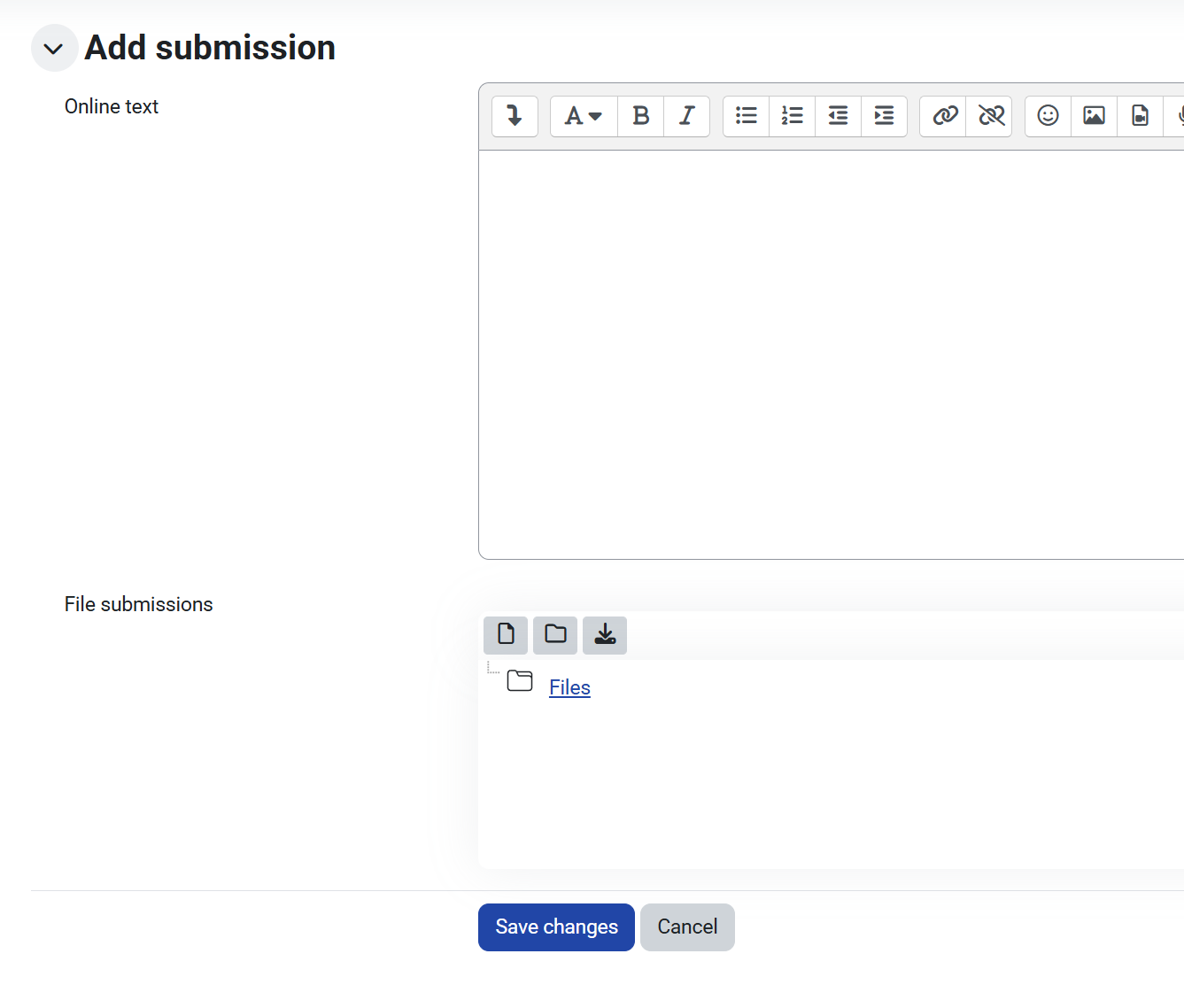Remove link with the unlink icon
Image resolution: width=1184 pixels, height=1008 pixels.
[x=990, y=116]
